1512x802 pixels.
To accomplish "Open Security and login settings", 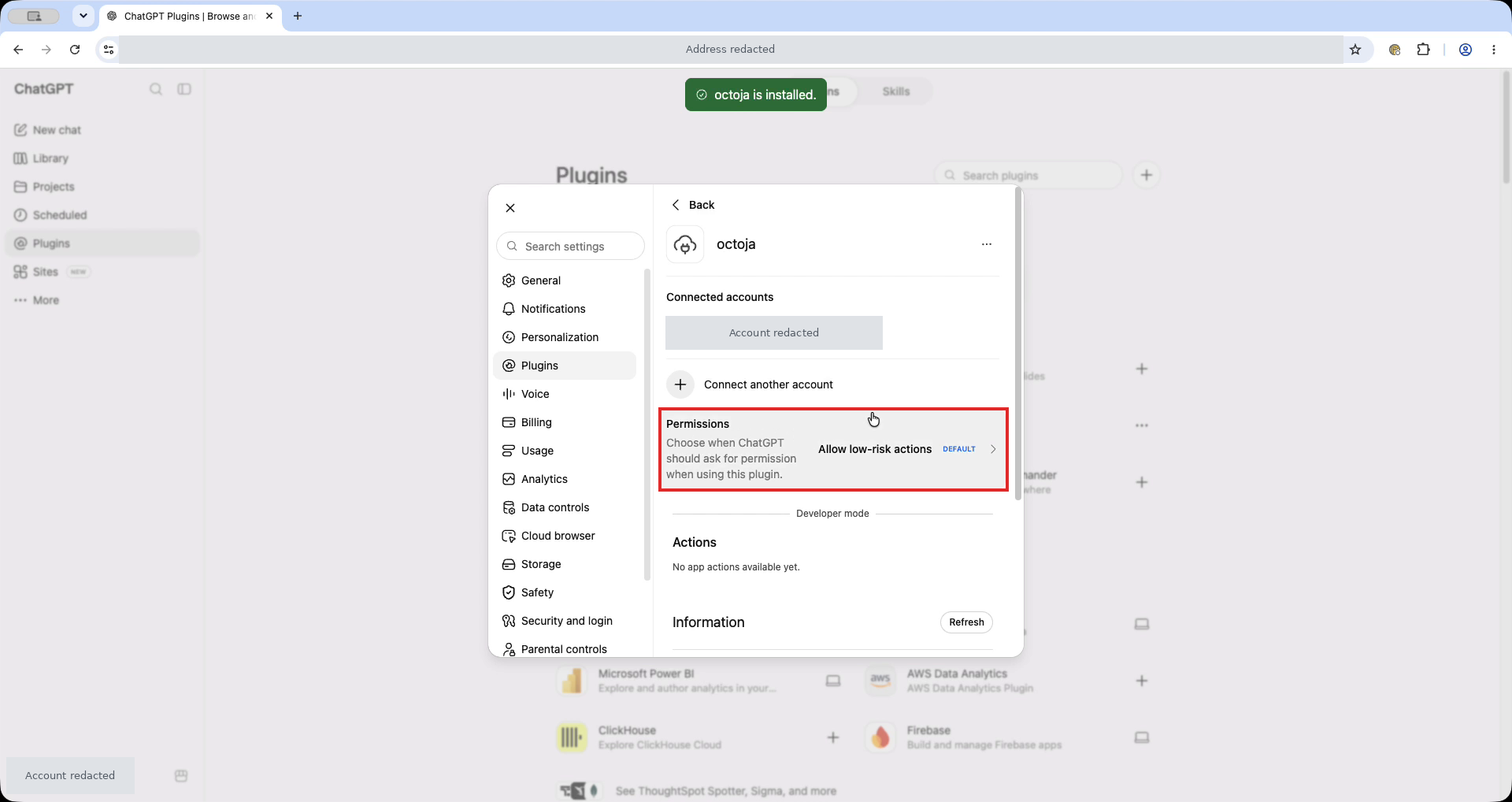I will (x=565, y=621).
